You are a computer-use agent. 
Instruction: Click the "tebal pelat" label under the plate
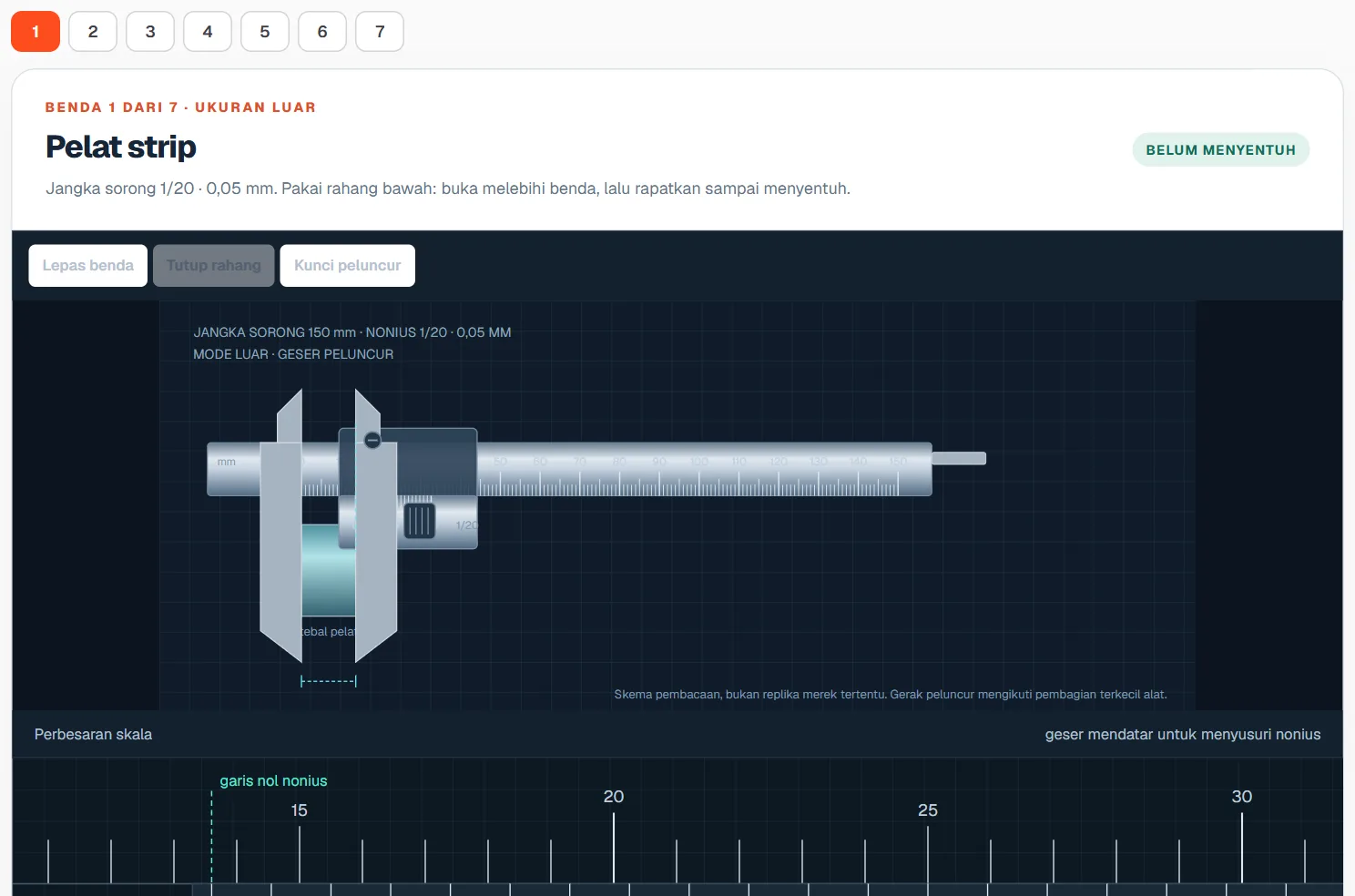coord(329,632)
